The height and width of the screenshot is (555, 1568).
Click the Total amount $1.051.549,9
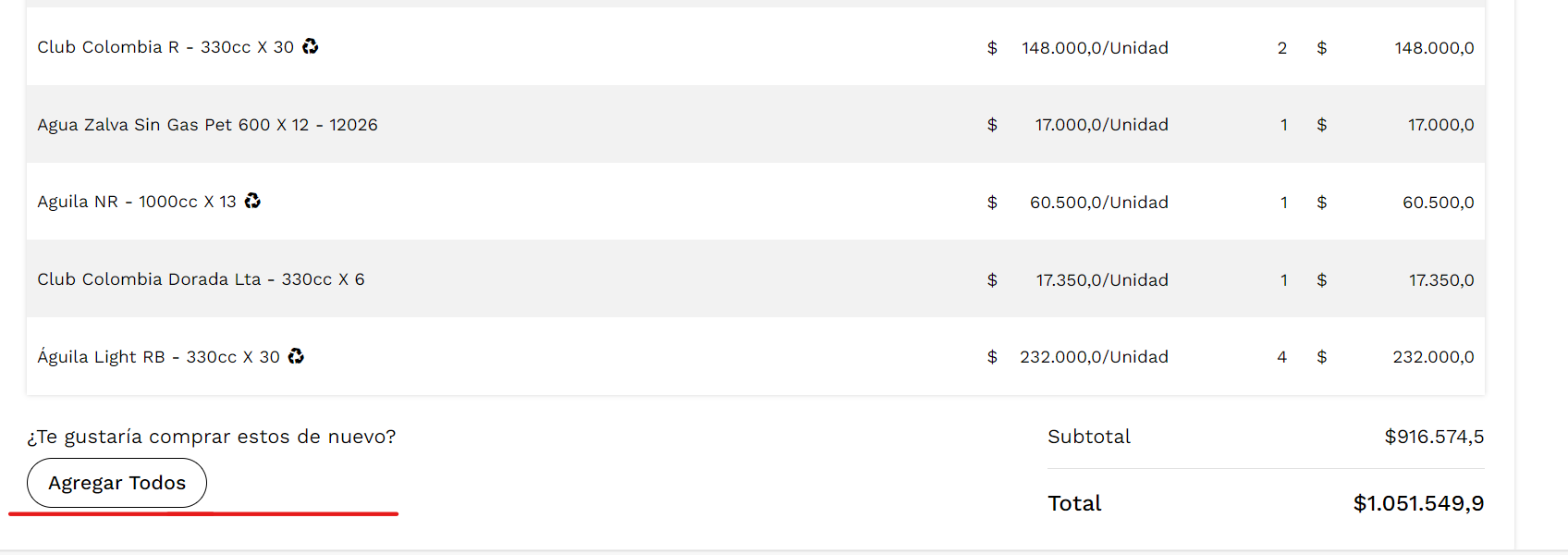(1418, 503)
